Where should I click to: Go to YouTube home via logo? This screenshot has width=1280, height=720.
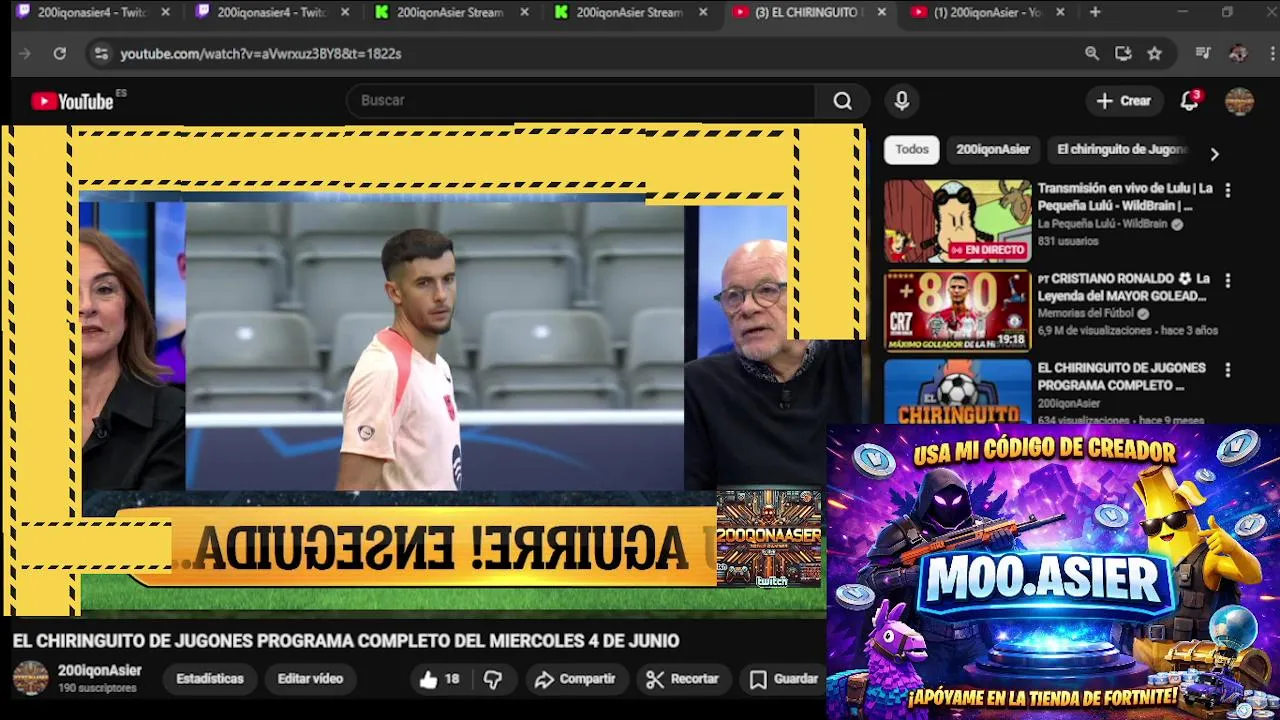[72, 101]
